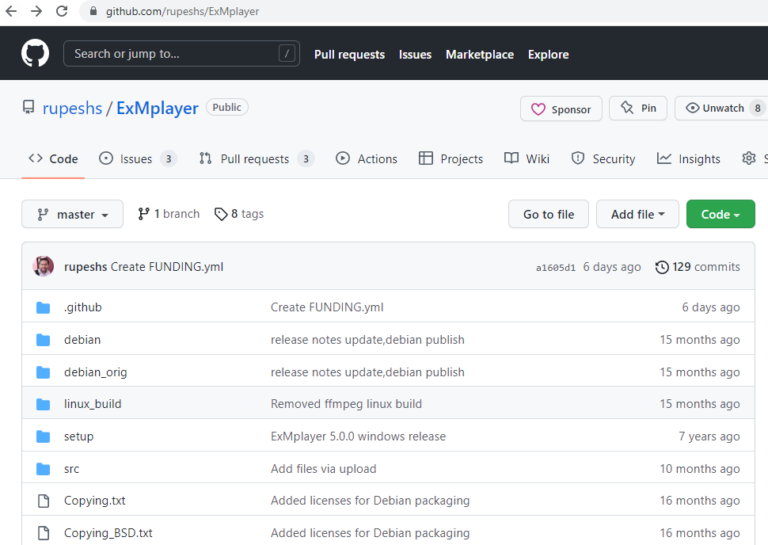Viewport: 768px width, 545px height.
Task: Expand the Add file dropdown
Action: coord(637,214)
